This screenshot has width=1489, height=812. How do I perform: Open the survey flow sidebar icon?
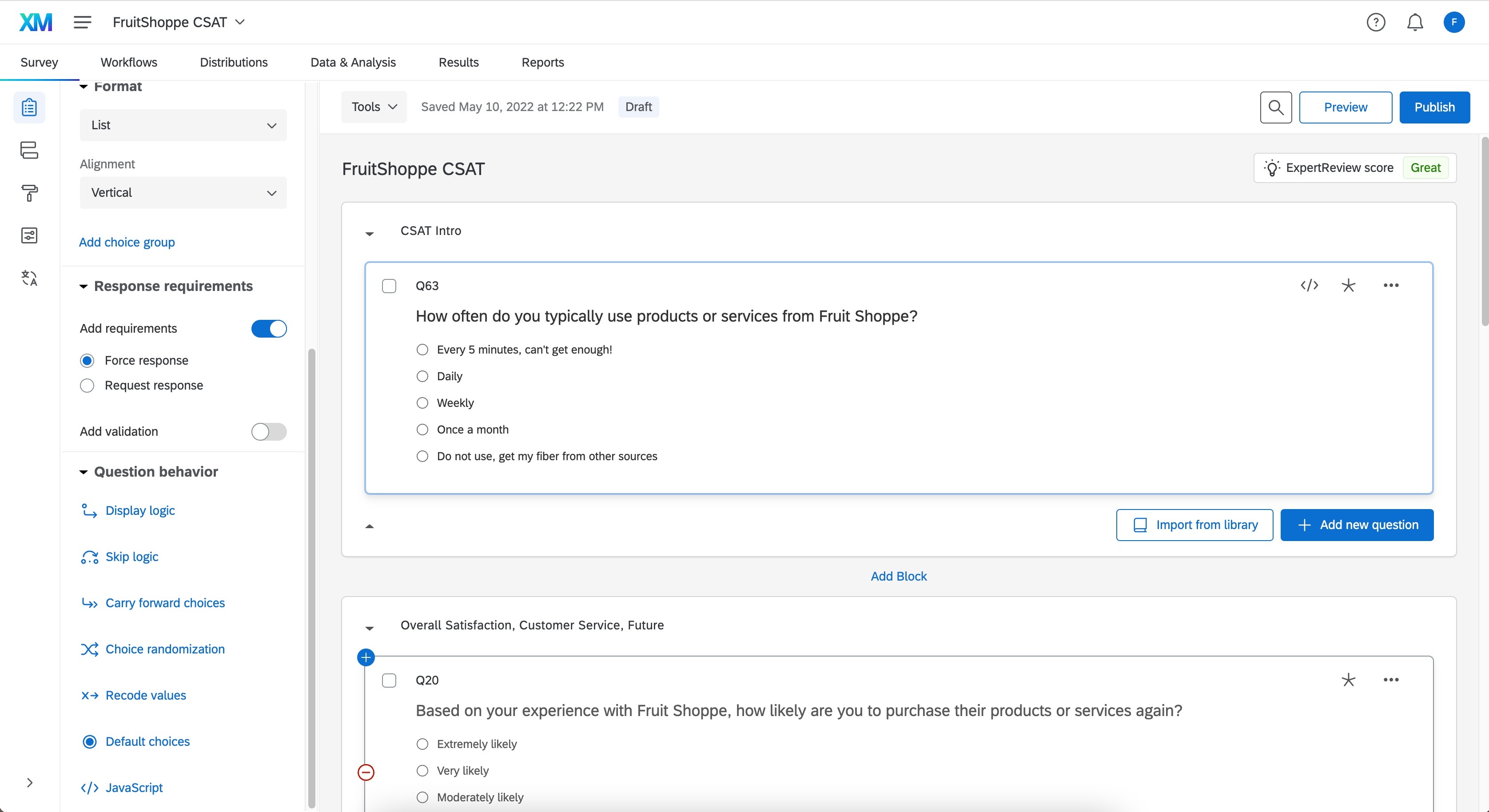(x=29, y=150)
